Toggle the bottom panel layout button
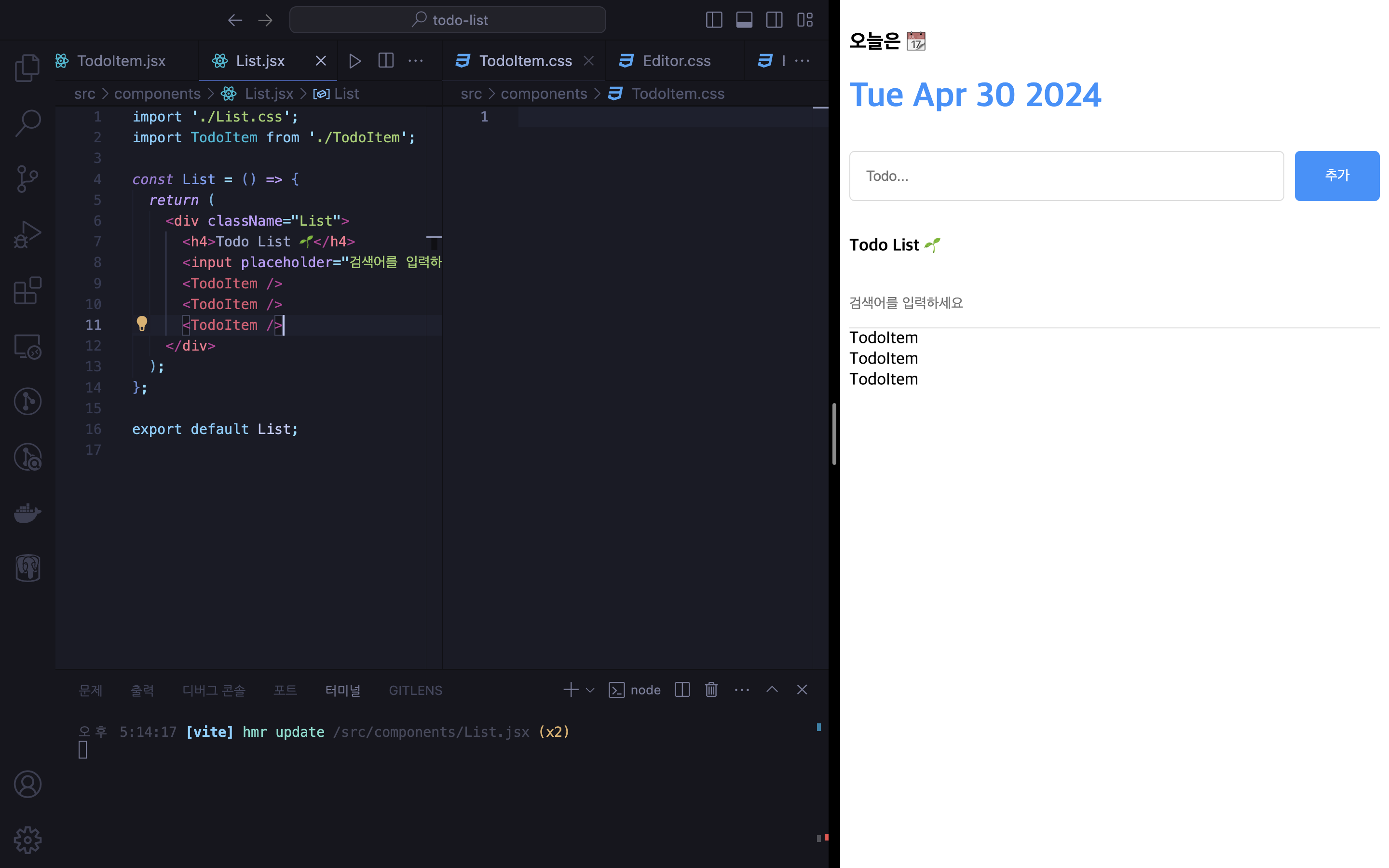Image resolution: width=1389 pixels, height=868 pixels. pyautogui.click(x=744, y=20)
